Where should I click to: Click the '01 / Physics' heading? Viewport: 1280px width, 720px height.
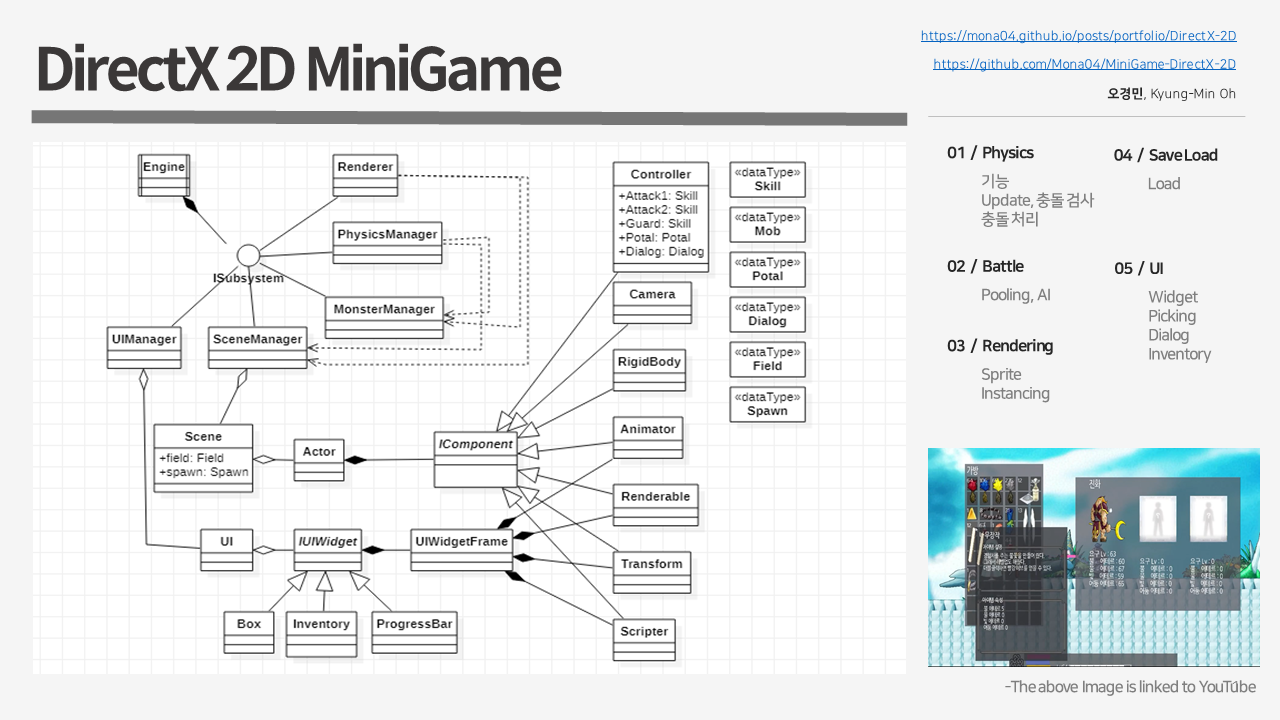tap(990, 153)
